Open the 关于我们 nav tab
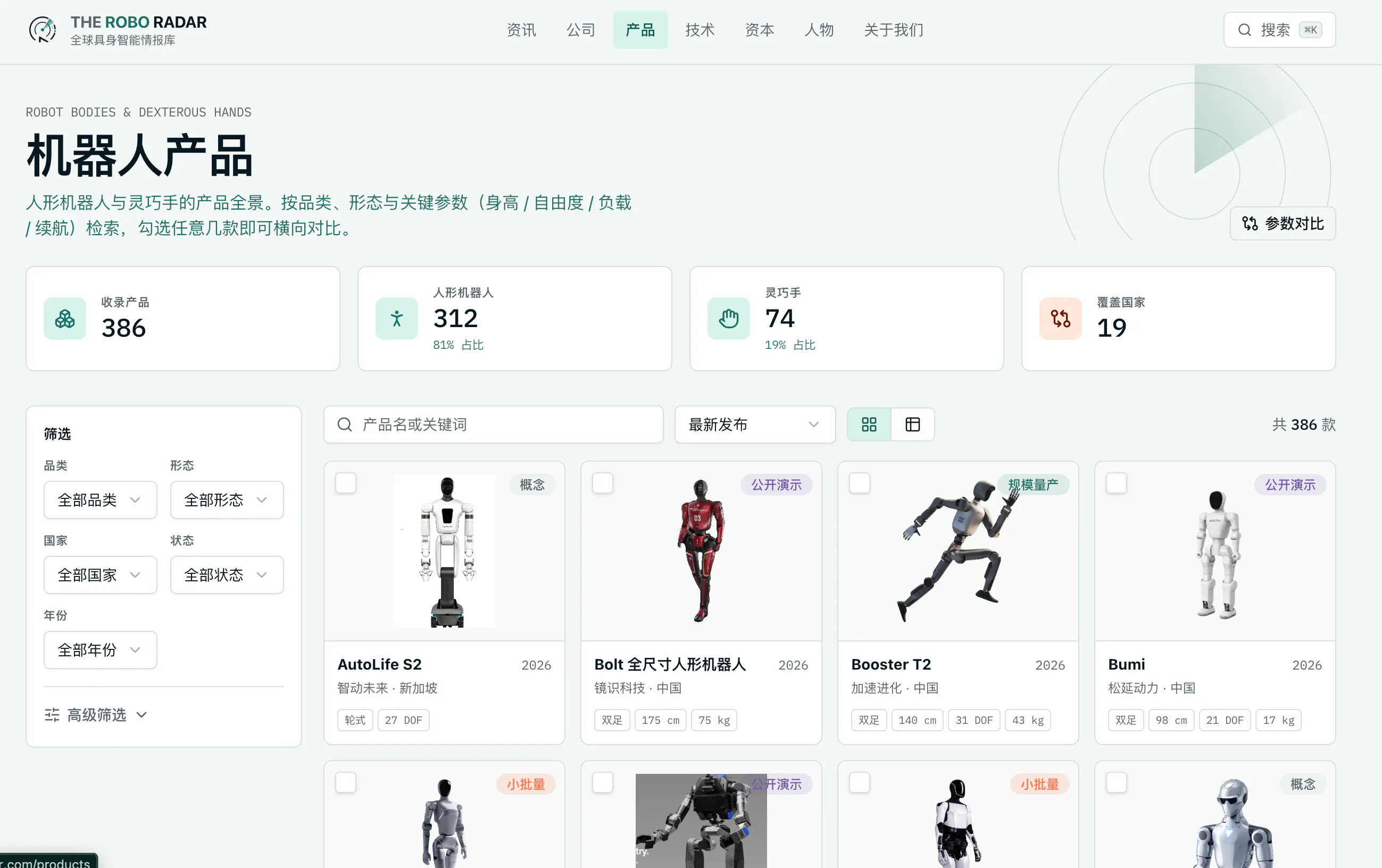Image resolution: width=1382 pixels, height=868 pixels. tap(894, 30)
